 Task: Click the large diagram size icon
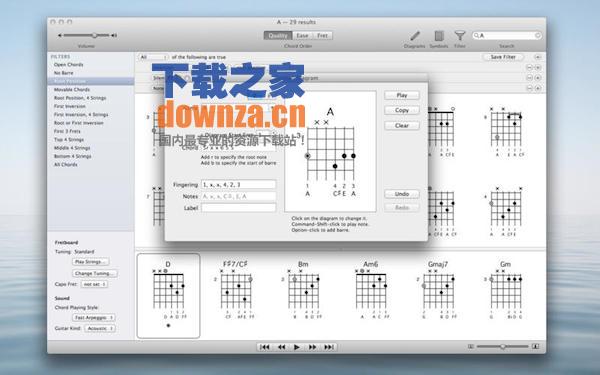(x=536, y=347)
